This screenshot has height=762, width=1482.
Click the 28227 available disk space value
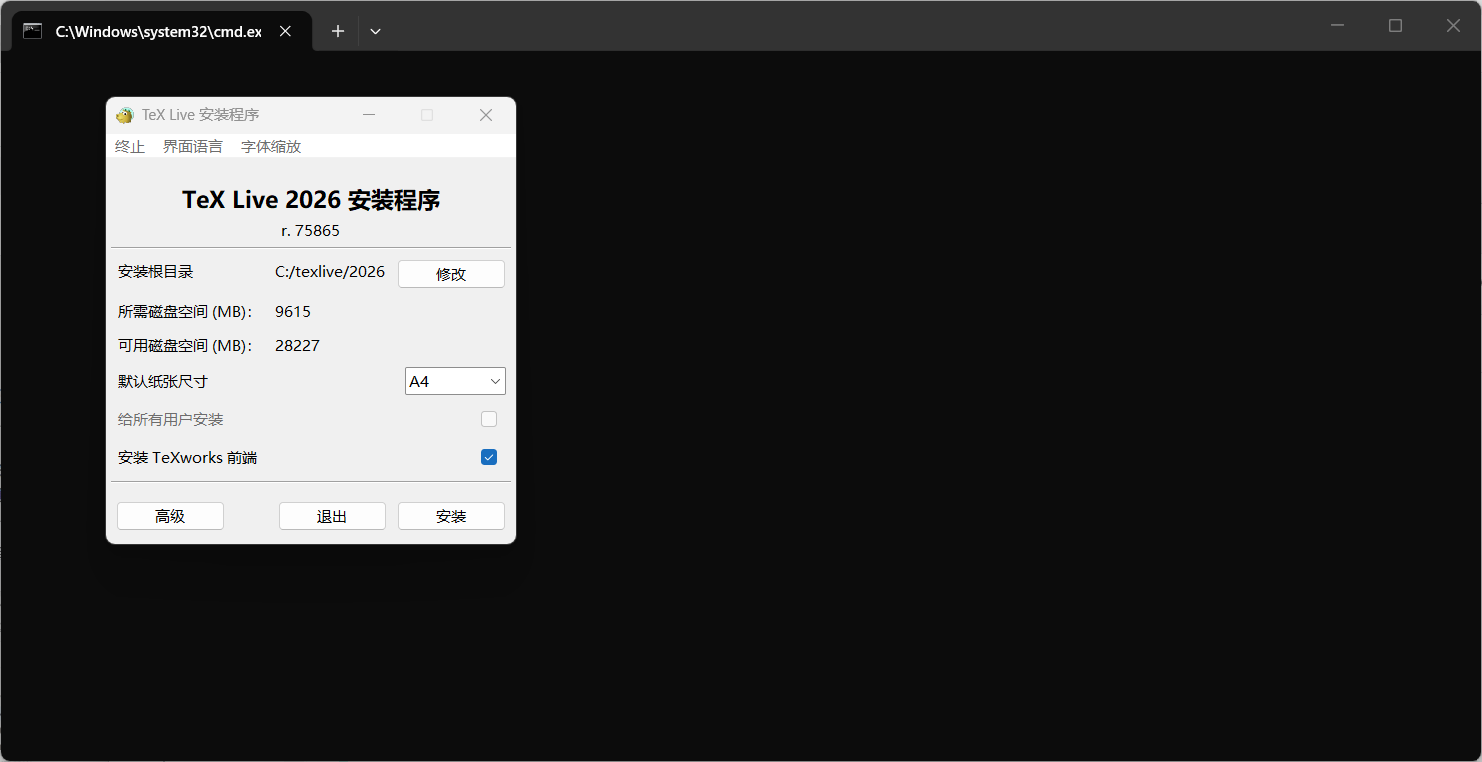pos(297,346)
